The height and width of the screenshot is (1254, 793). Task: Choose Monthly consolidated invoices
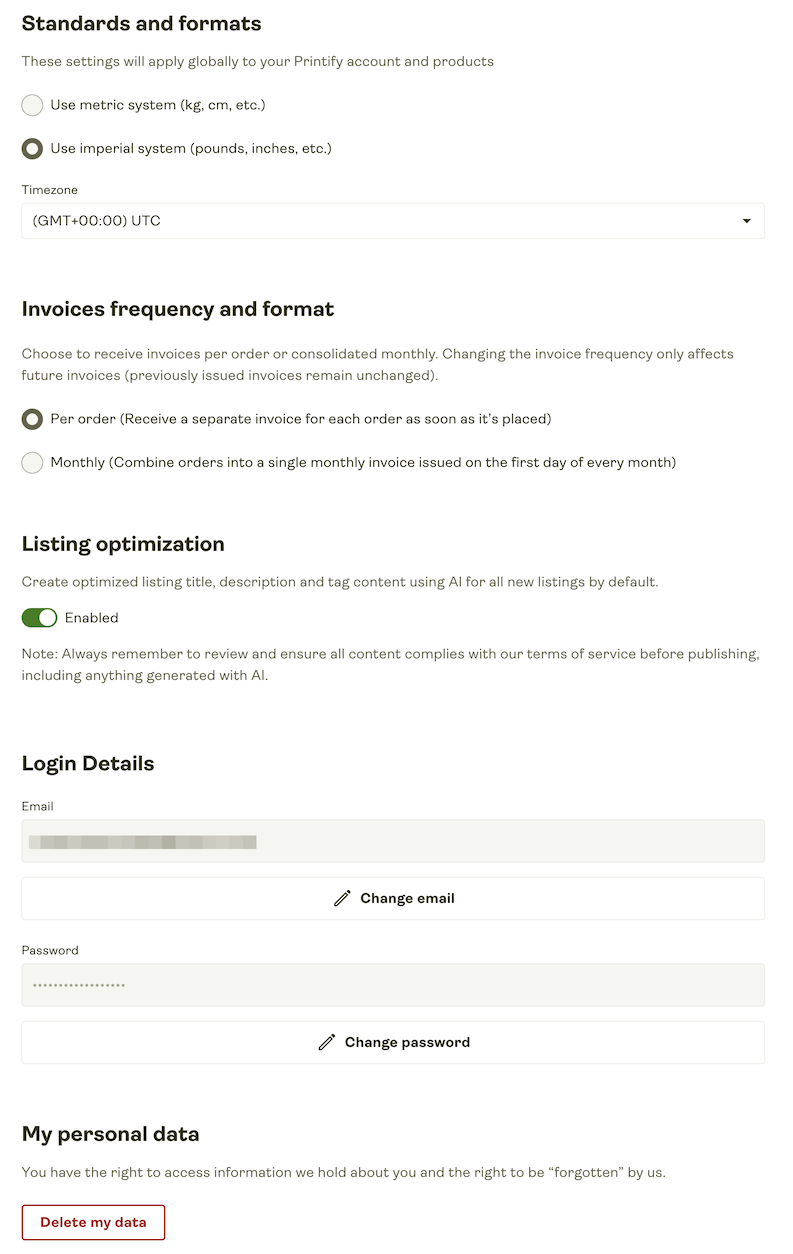pos(31,462)
